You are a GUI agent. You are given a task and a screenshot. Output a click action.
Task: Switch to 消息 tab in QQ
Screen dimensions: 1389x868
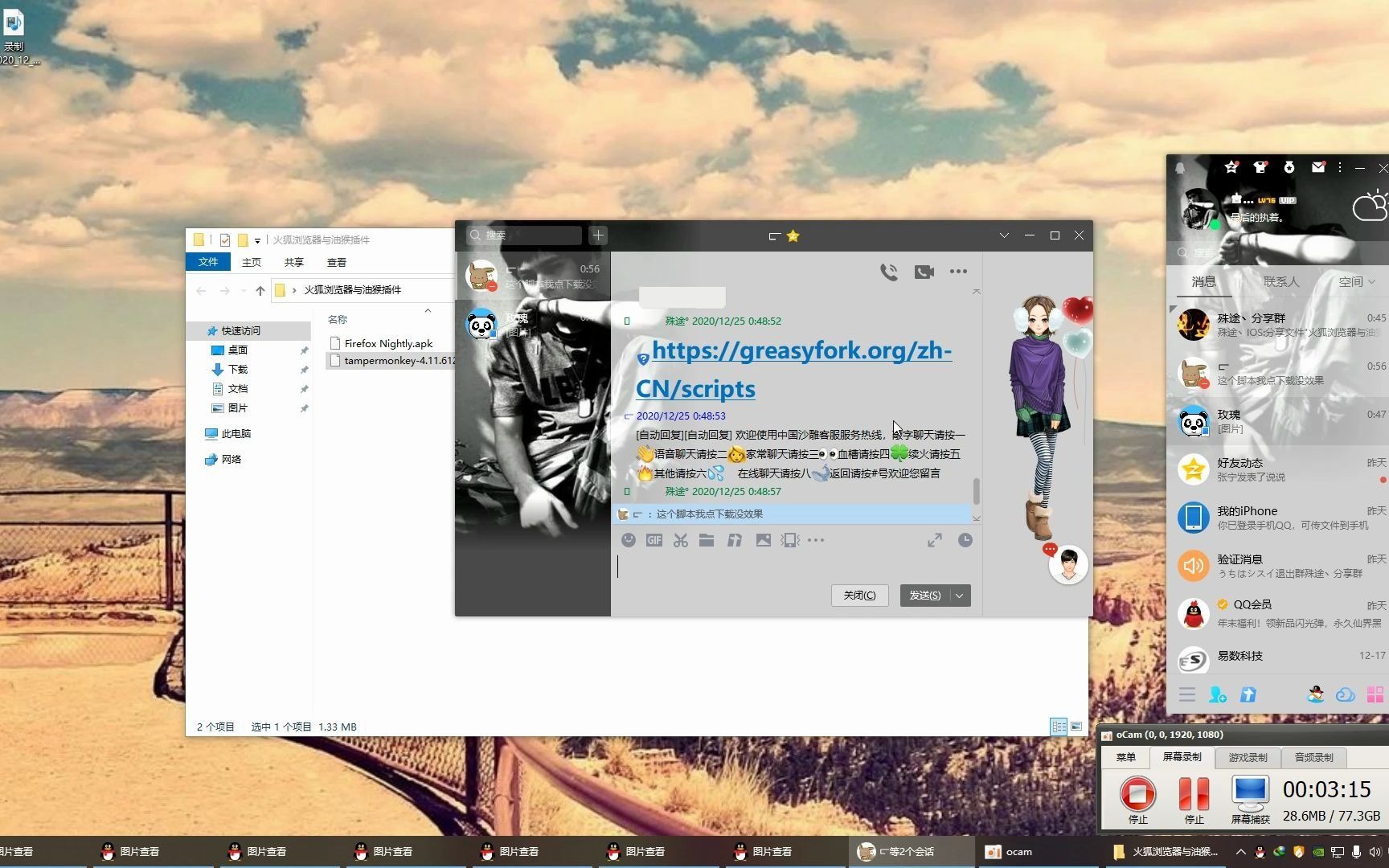[x=1203, y=282]
